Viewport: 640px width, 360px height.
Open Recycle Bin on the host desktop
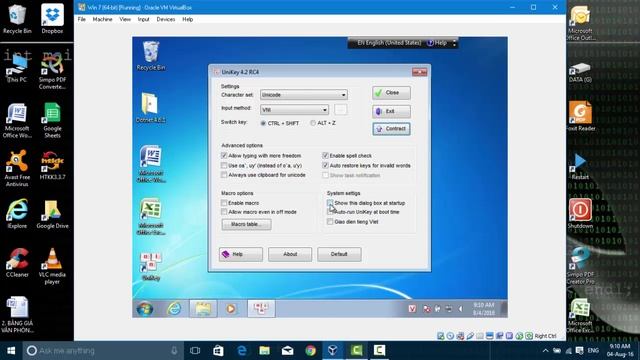point(17,19)
